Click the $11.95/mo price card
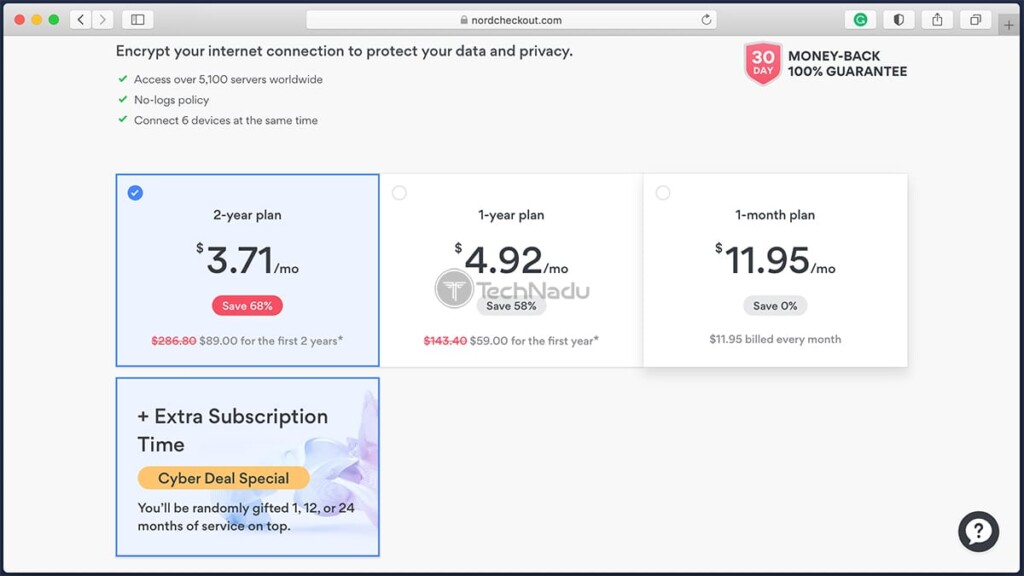Viewport: 1024px width, 576px height. [x=775, y=270]
